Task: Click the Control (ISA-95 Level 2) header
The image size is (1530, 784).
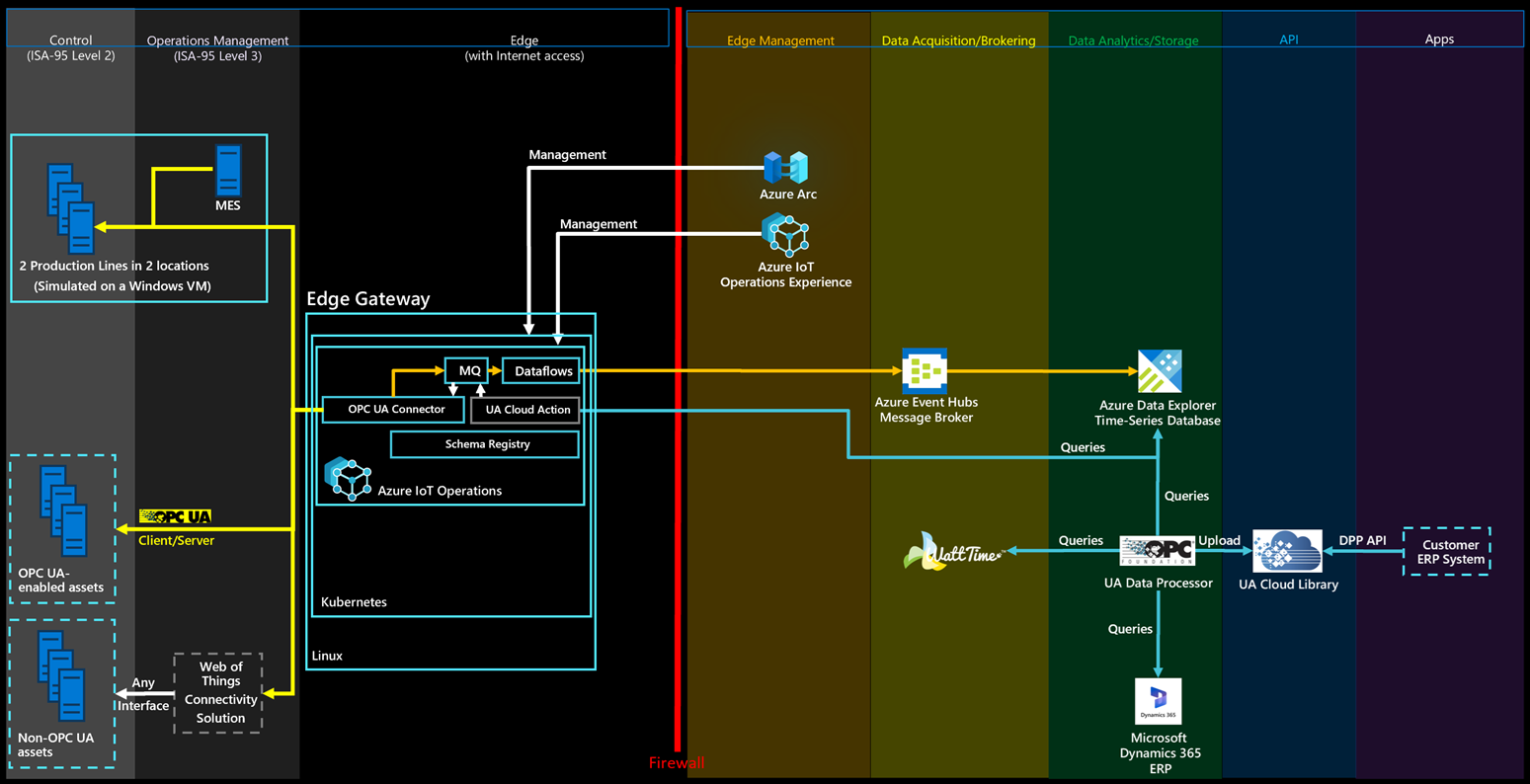Action: coord(71,47)
